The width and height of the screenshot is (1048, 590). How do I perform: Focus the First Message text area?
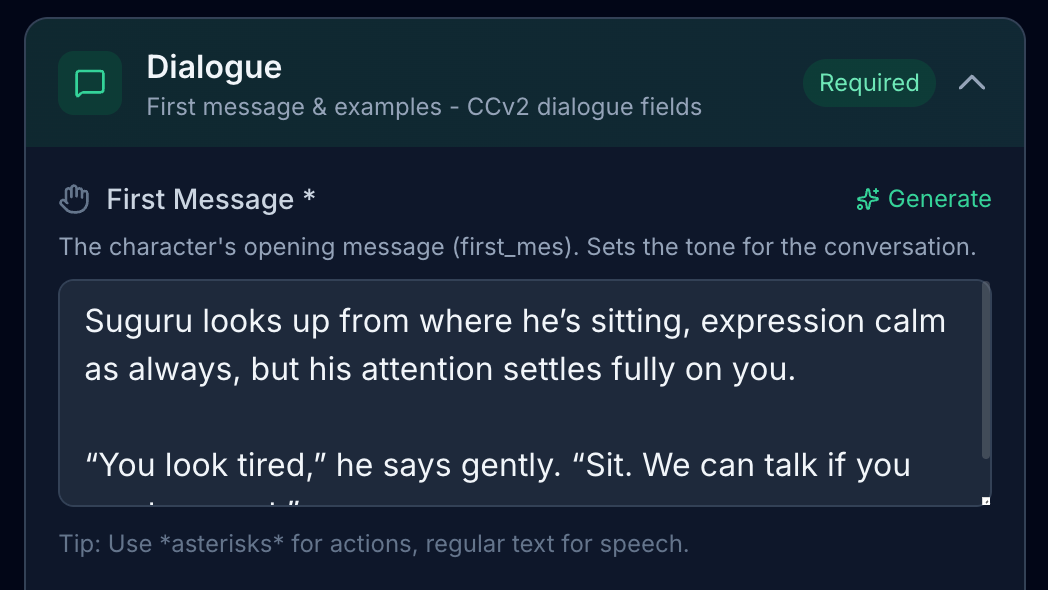click(x=520, y=418)
